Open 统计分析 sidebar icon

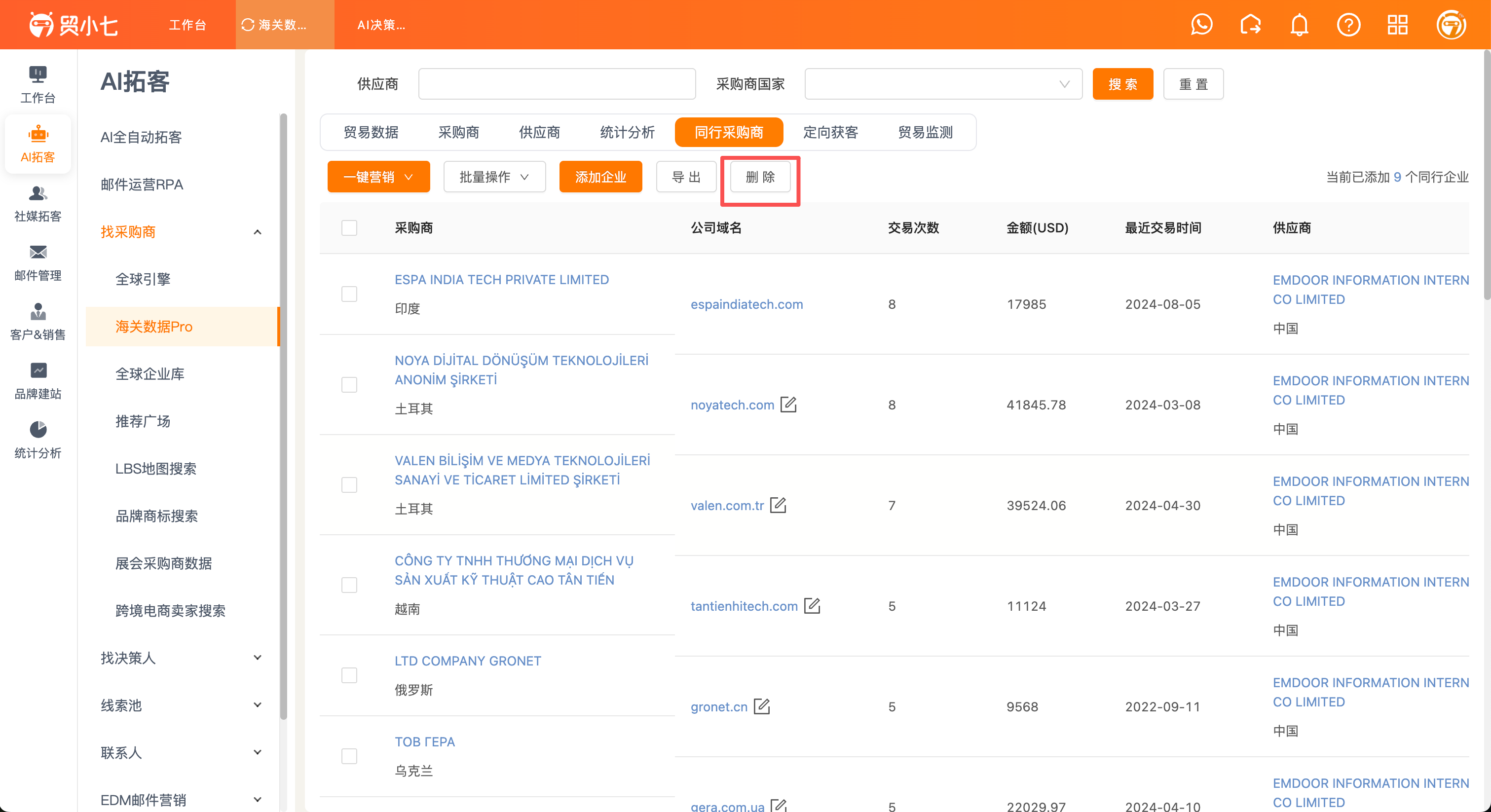(37, 441)
